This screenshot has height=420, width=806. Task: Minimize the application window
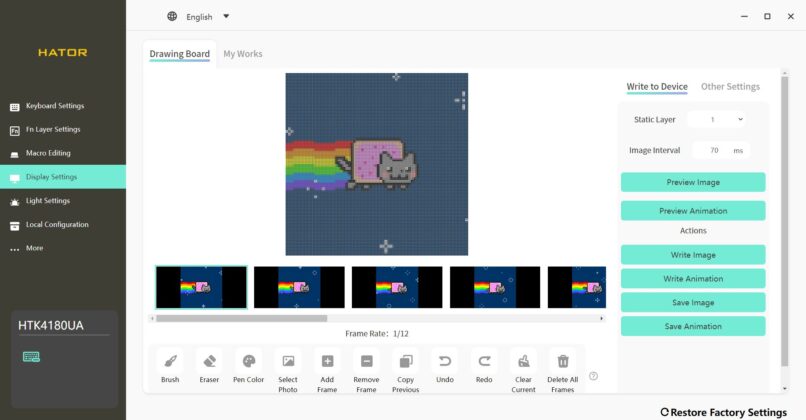point(744,16)
